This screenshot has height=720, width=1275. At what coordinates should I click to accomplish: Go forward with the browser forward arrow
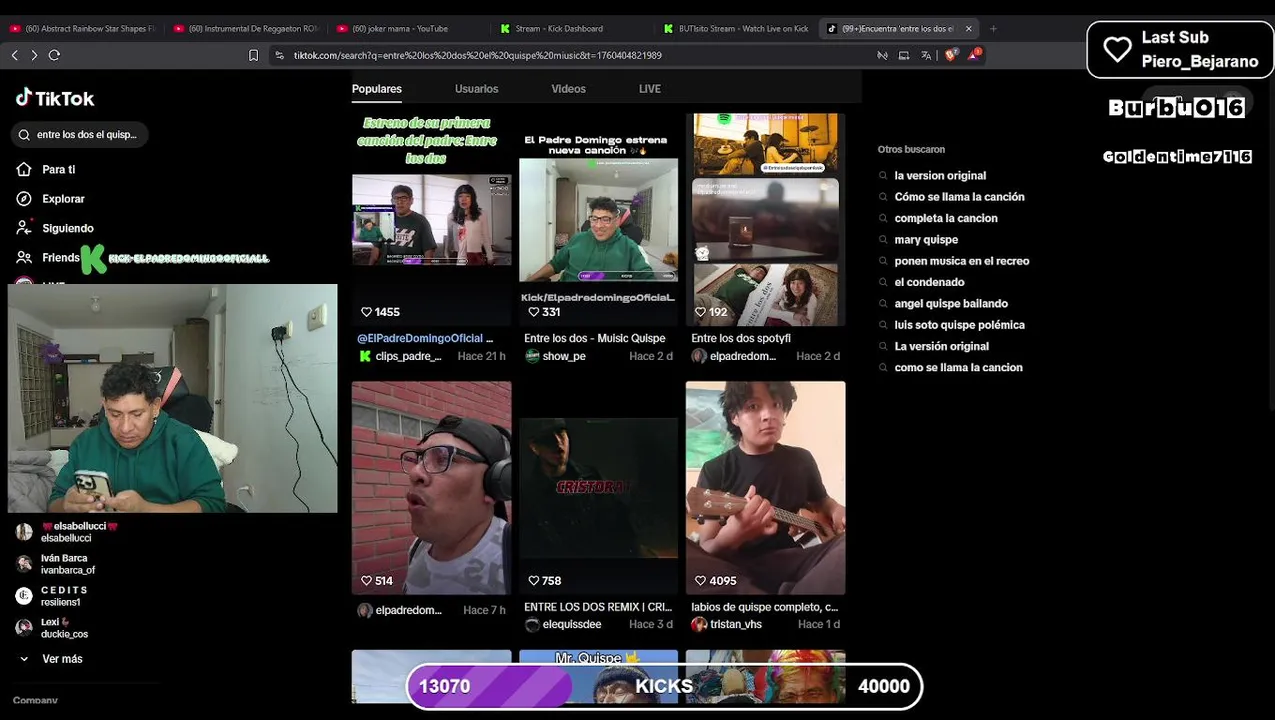pos(34,56)
